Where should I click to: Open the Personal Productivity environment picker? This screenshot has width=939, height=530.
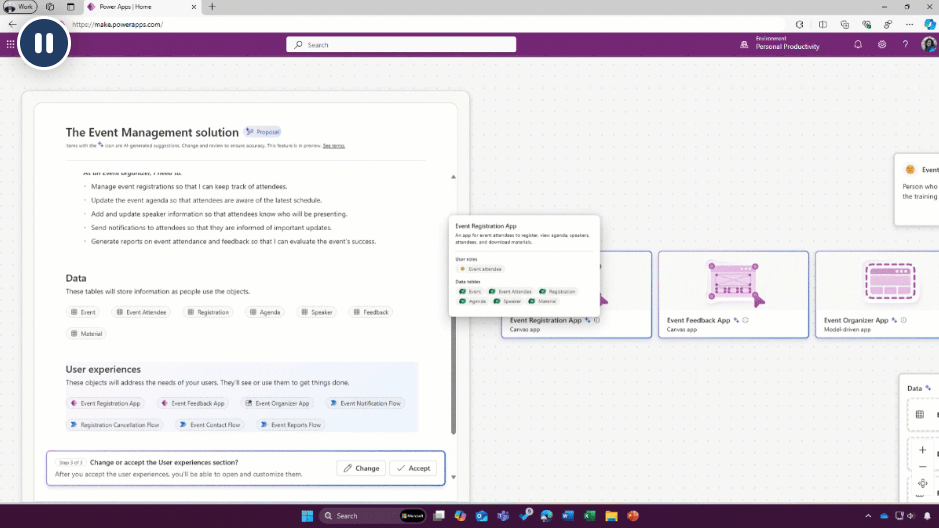click(780, 43)
